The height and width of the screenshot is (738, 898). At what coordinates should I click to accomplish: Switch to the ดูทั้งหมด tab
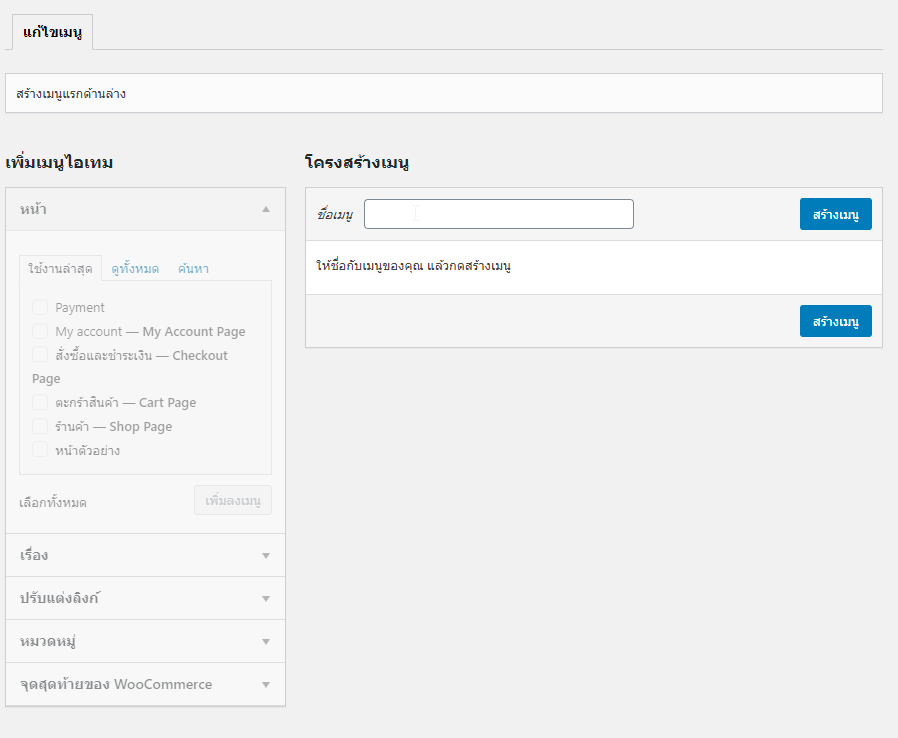(135, 269)
